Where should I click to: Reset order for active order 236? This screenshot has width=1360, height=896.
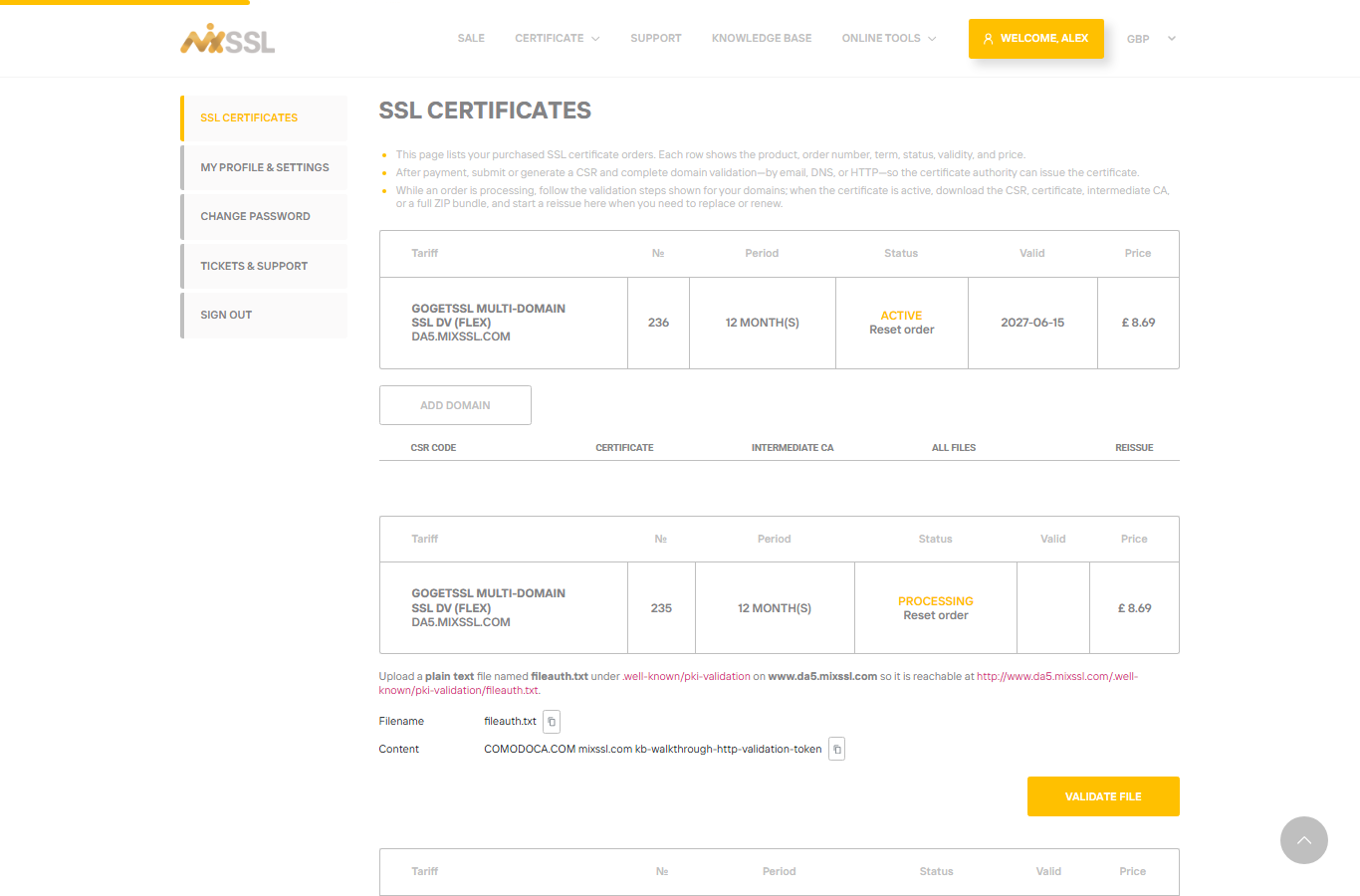[x=902, y=330]
